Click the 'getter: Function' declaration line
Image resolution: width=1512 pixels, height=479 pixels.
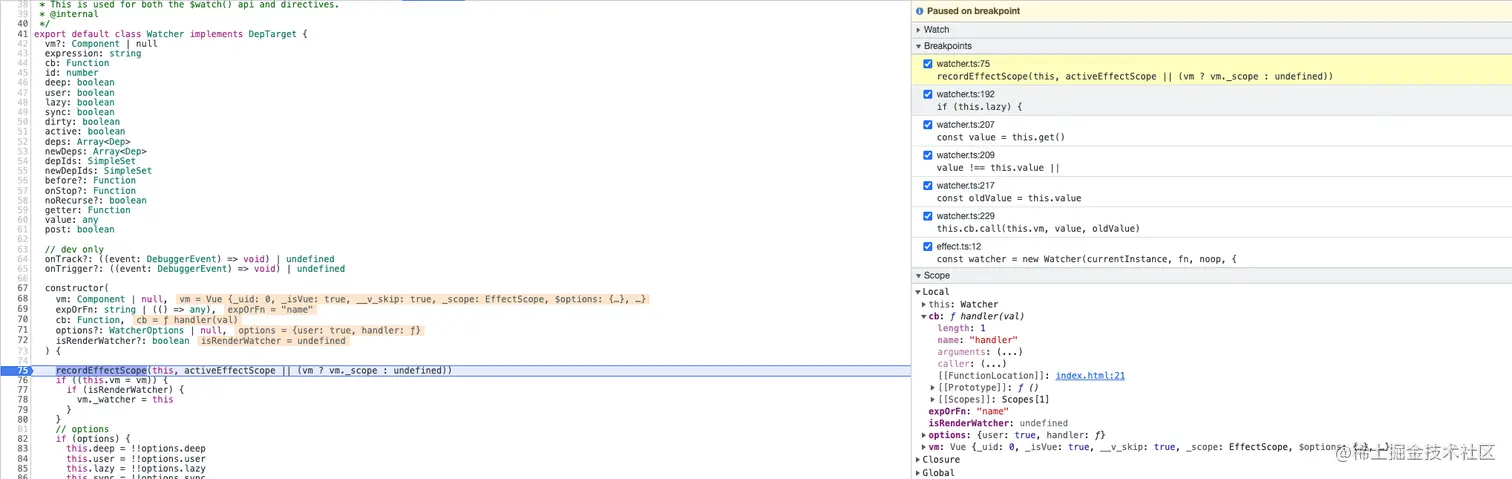pos(88,210)
